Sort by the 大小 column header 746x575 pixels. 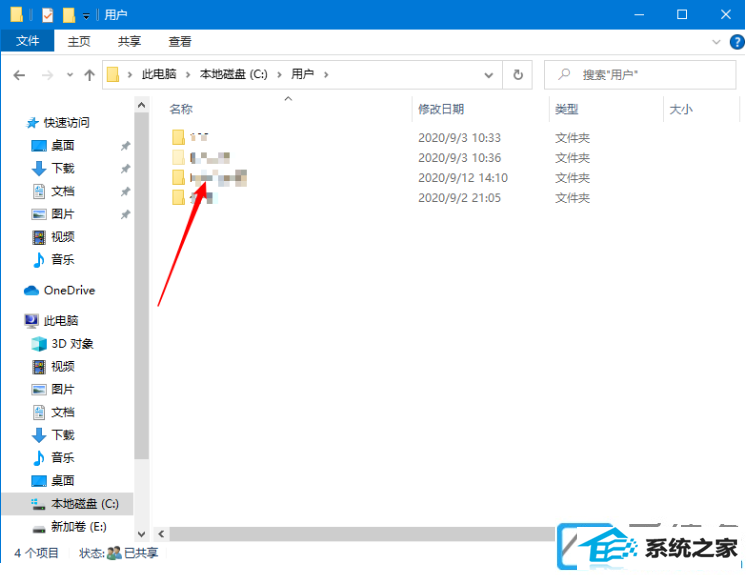681,109
